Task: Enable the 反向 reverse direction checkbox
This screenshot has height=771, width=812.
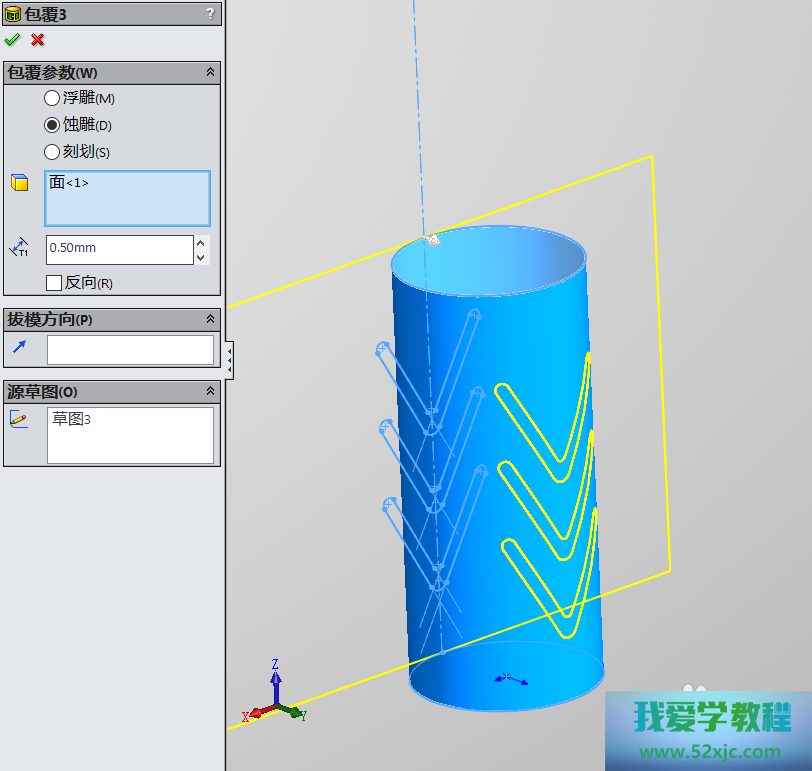Action: (x=54, y=283)
